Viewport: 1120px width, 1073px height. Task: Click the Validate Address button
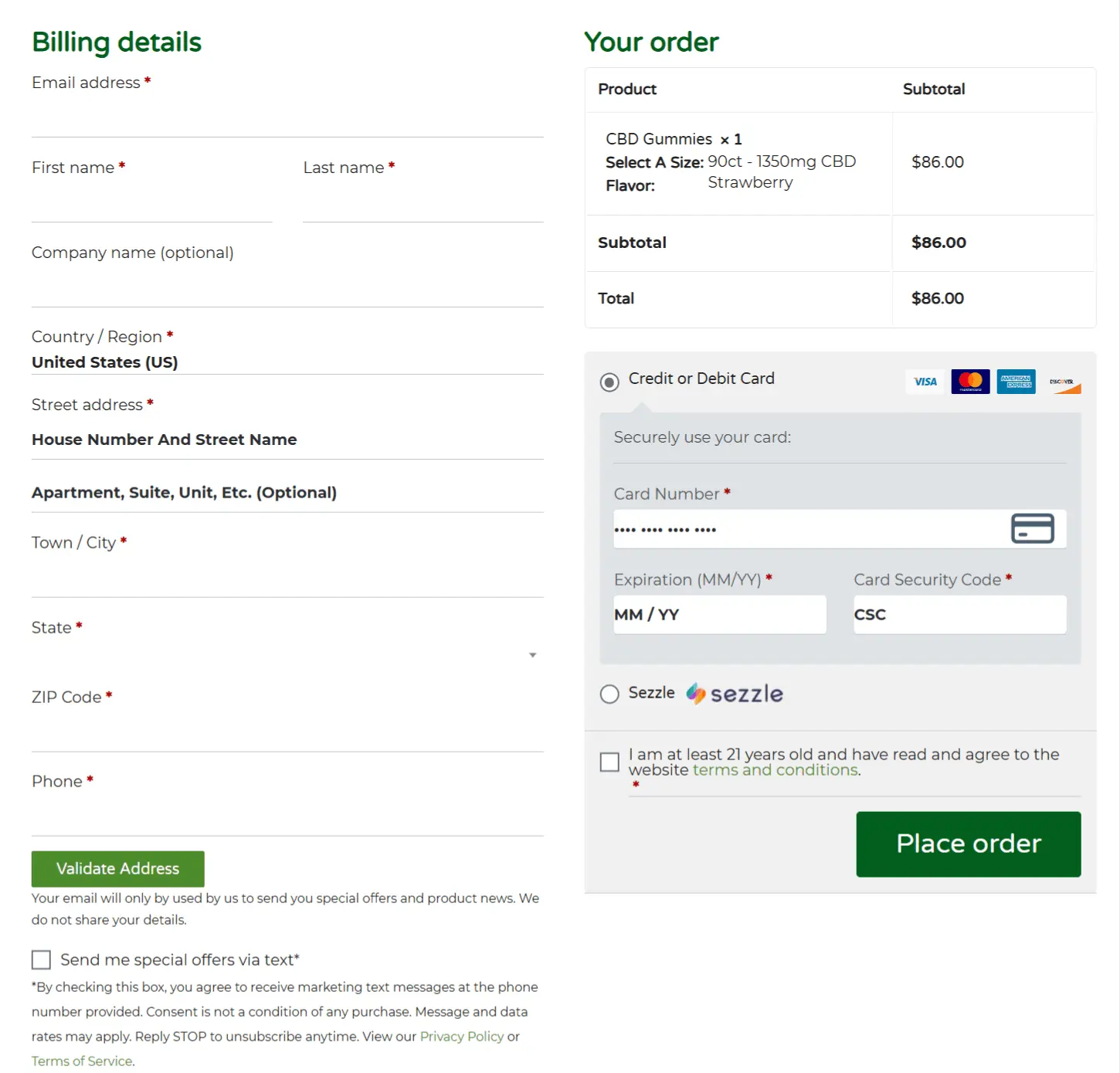[117, 868]
